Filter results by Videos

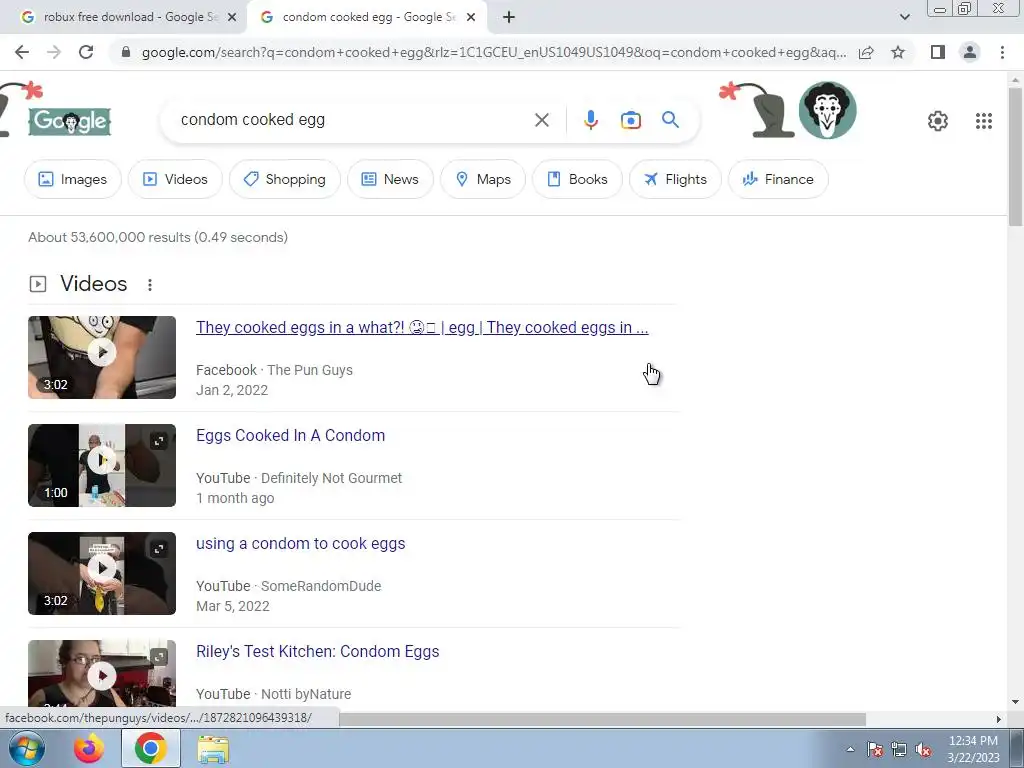click(175, 179)
